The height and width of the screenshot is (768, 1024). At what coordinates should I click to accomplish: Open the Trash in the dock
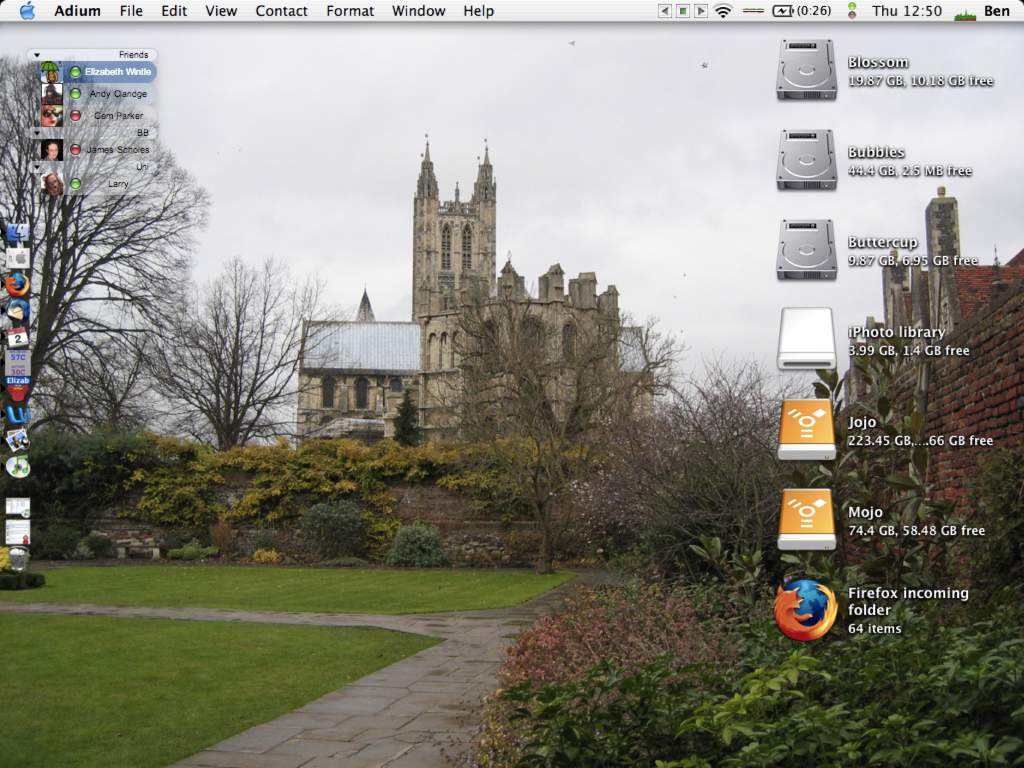tap(18, 559)
